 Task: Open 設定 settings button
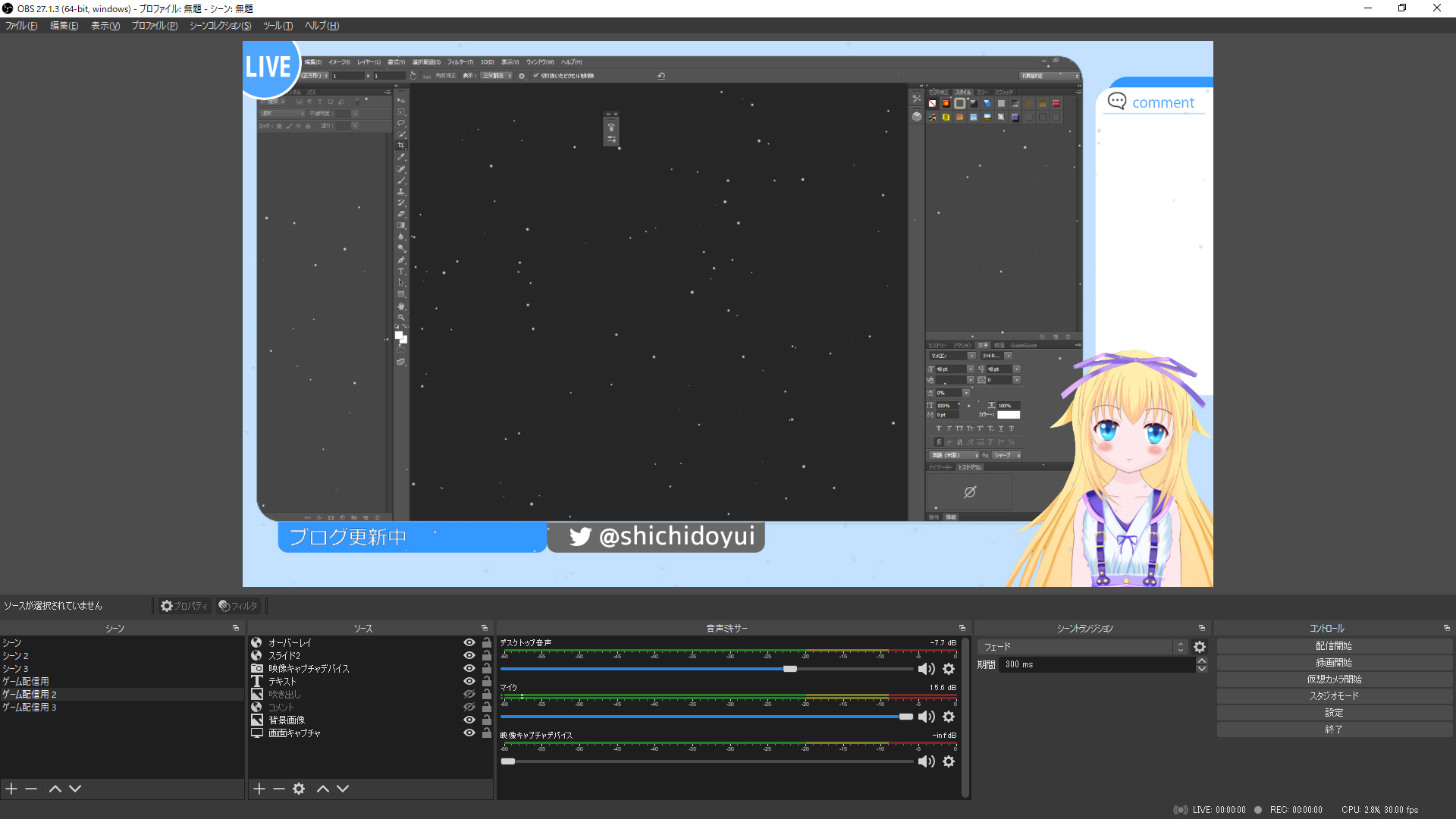pyautogui.click(x=1335, y=713)
